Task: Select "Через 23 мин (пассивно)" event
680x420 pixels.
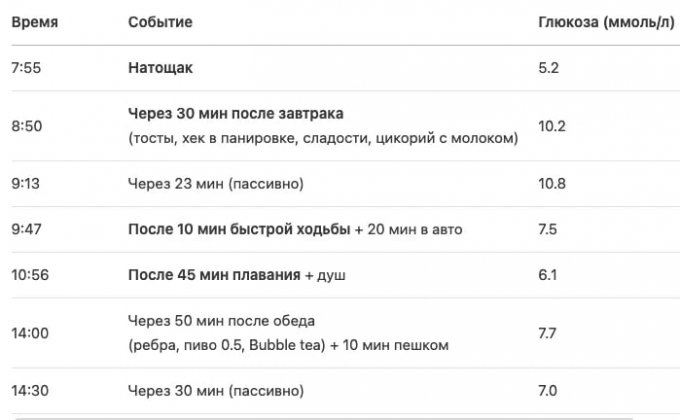Action: 216,184
